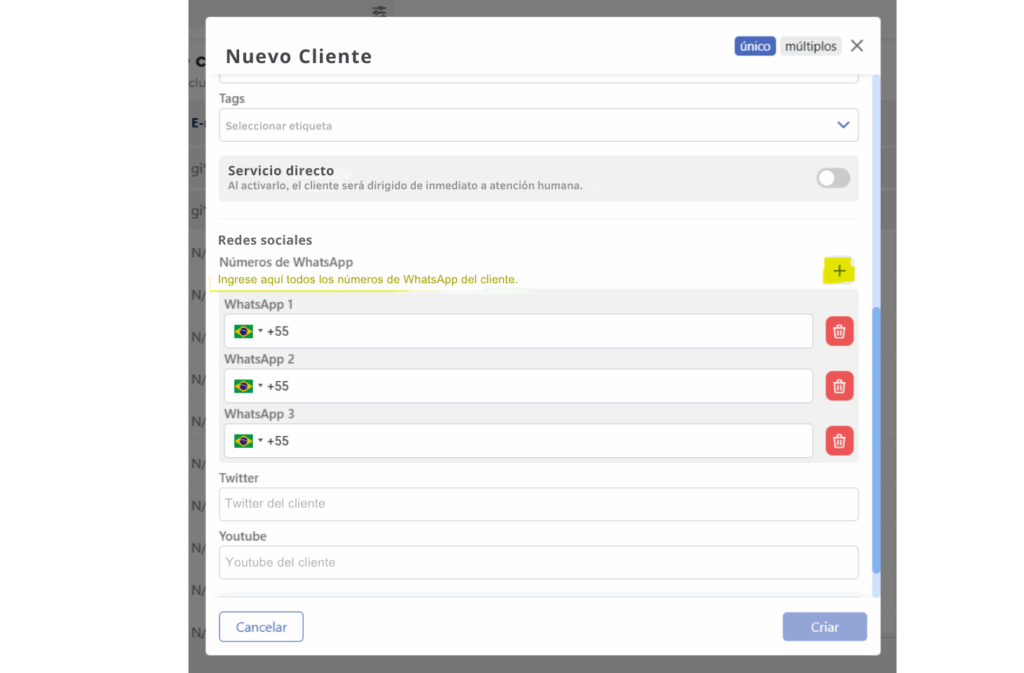This screenshot has width=1024, height=673.
Task: Focus the Twitter del cliente field
Action: 538,504
